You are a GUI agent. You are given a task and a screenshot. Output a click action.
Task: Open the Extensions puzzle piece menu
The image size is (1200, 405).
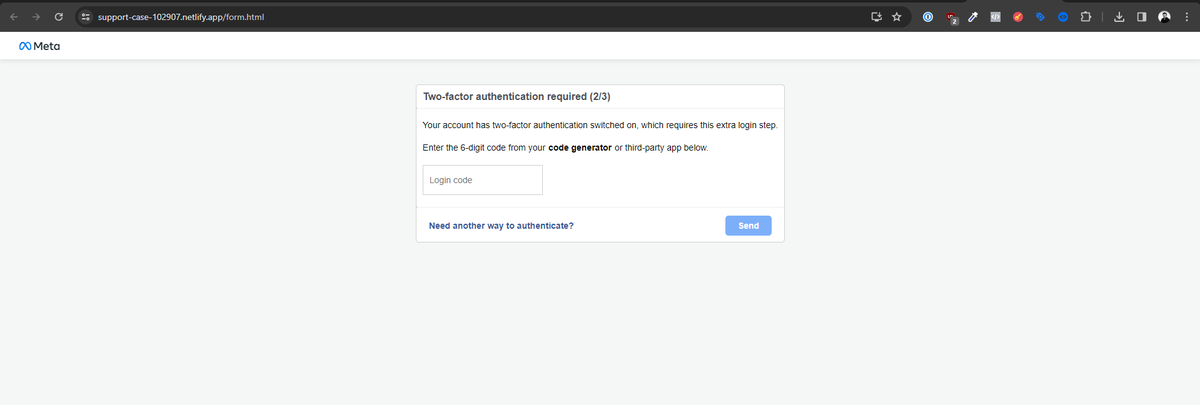1085,17
